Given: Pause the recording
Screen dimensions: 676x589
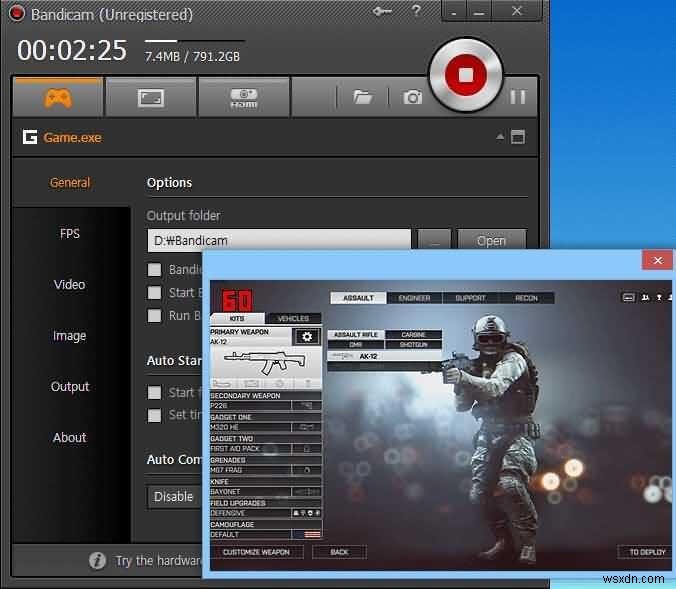Looking at the screenshot, I should click(x=518, y=97).
